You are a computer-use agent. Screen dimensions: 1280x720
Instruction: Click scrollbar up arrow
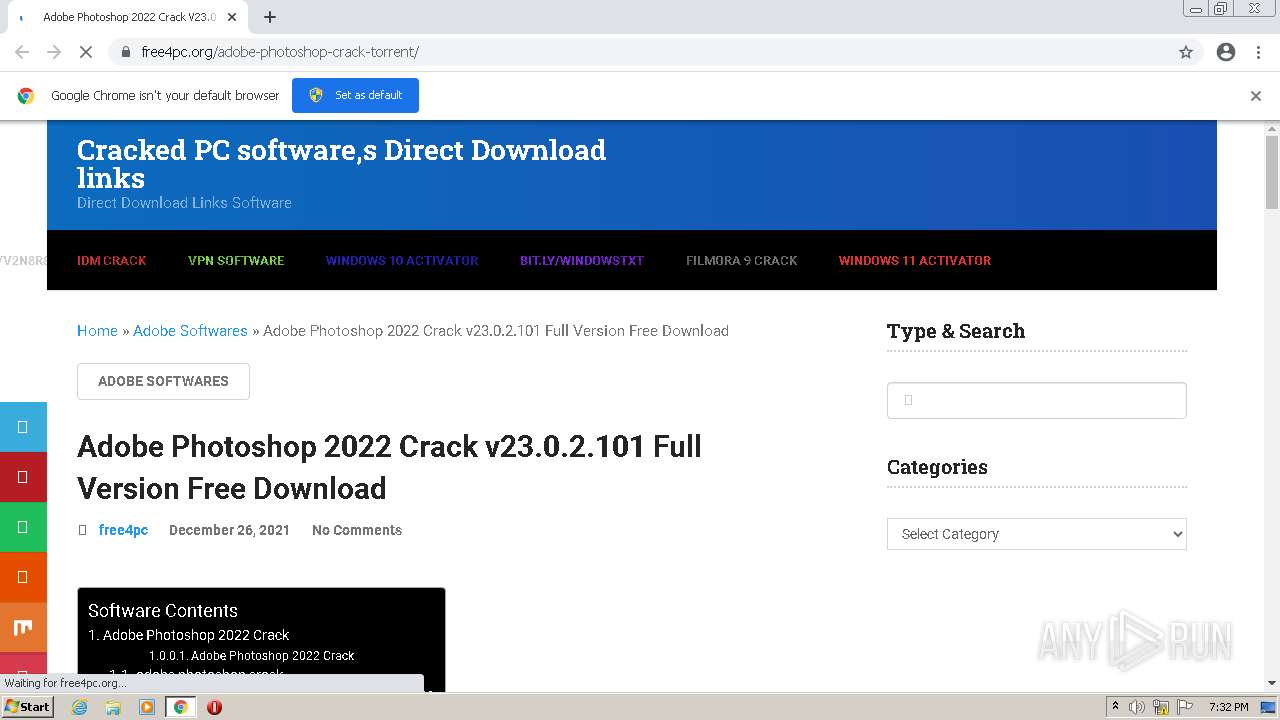pos(1272,128)
